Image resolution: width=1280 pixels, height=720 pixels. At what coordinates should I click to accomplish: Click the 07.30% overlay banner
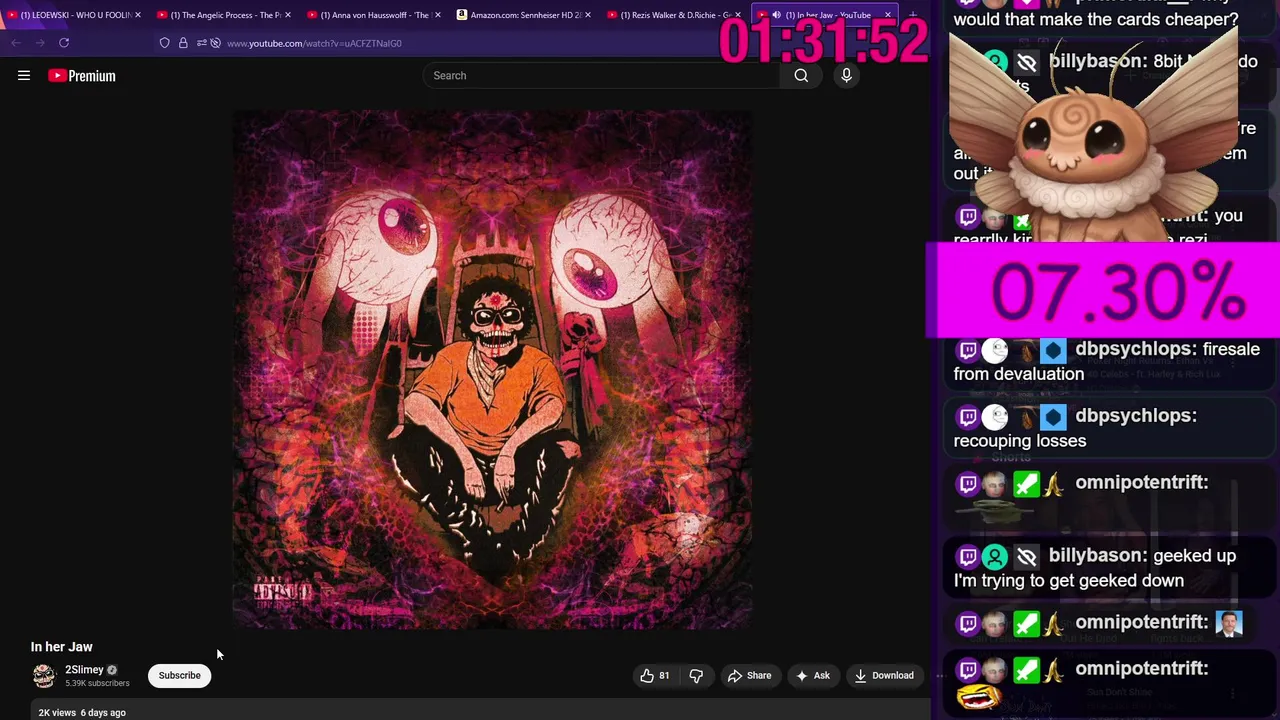pyautogui.click(x=1103, y=290)
